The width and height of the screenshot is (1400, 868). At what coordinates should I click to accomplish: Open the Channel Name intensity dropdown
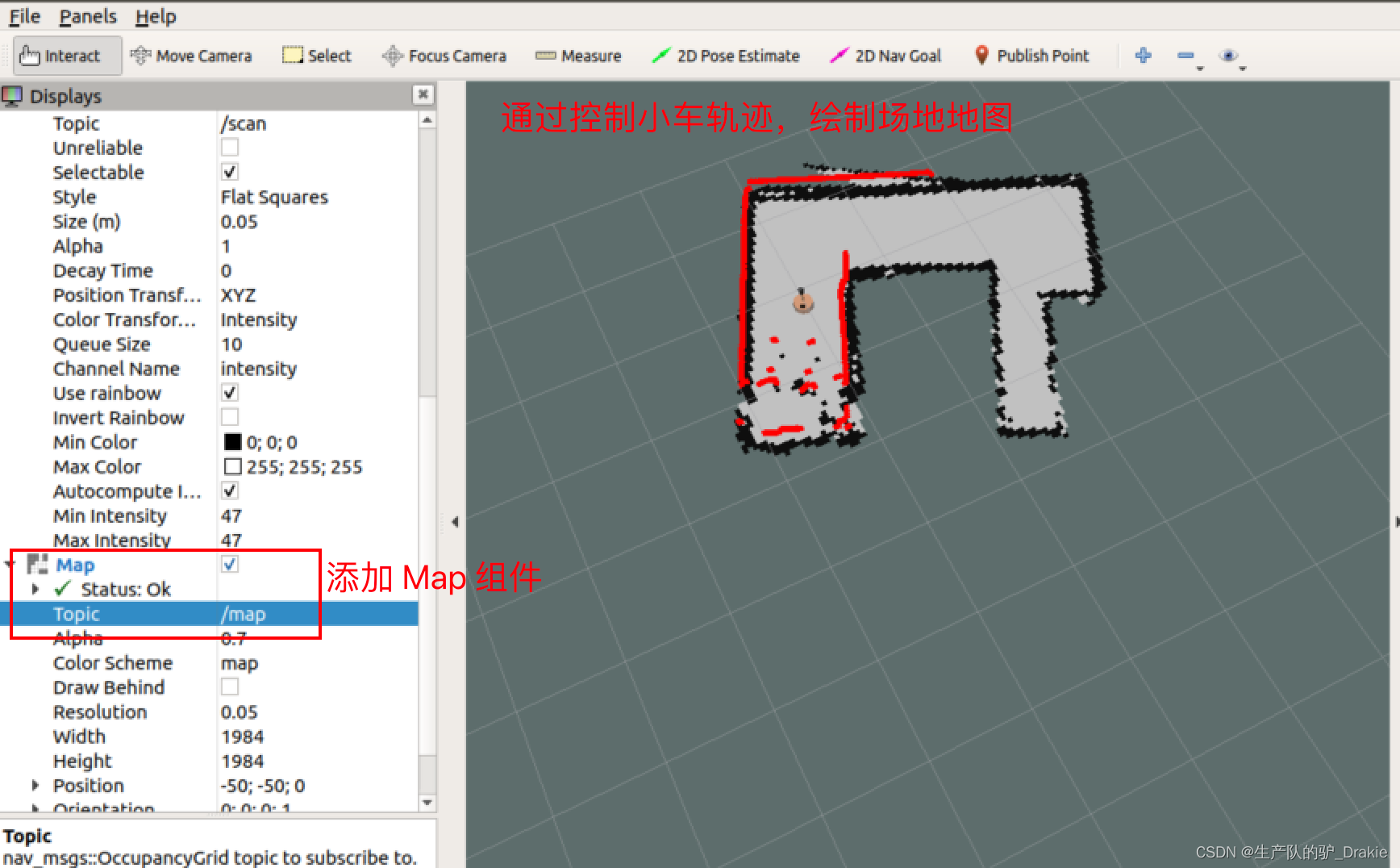pos(318,369)
